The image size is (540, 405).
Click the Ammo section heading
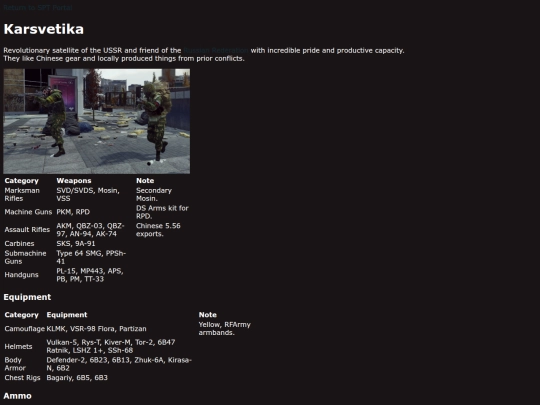[x=18, y=396]
